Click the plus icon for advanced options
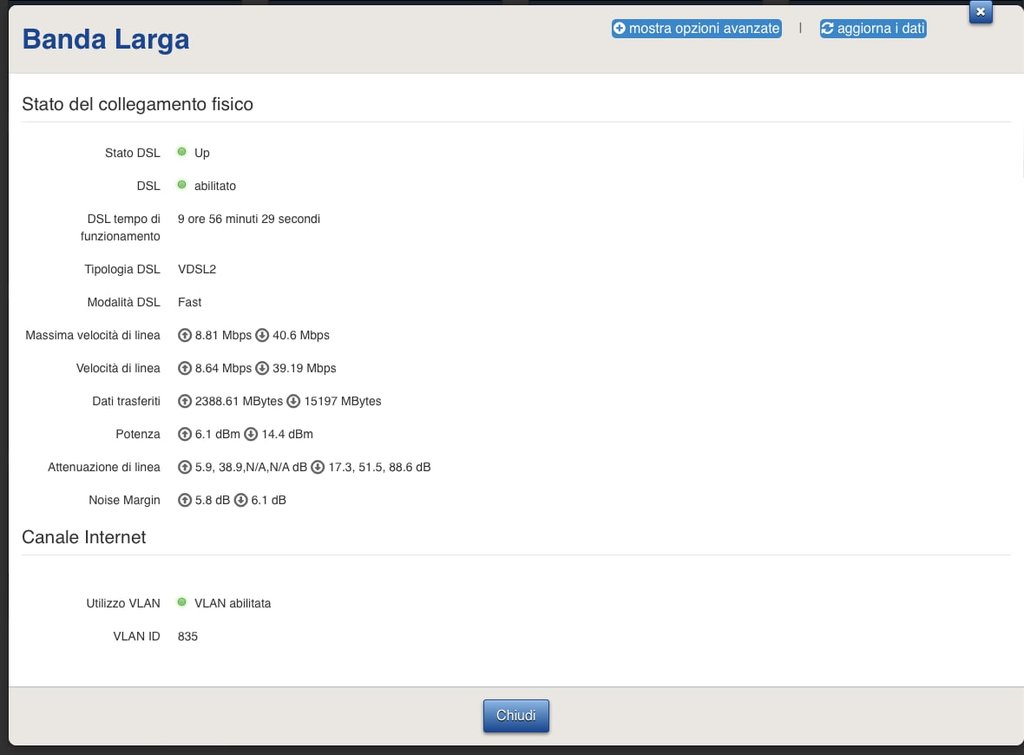 620,29
